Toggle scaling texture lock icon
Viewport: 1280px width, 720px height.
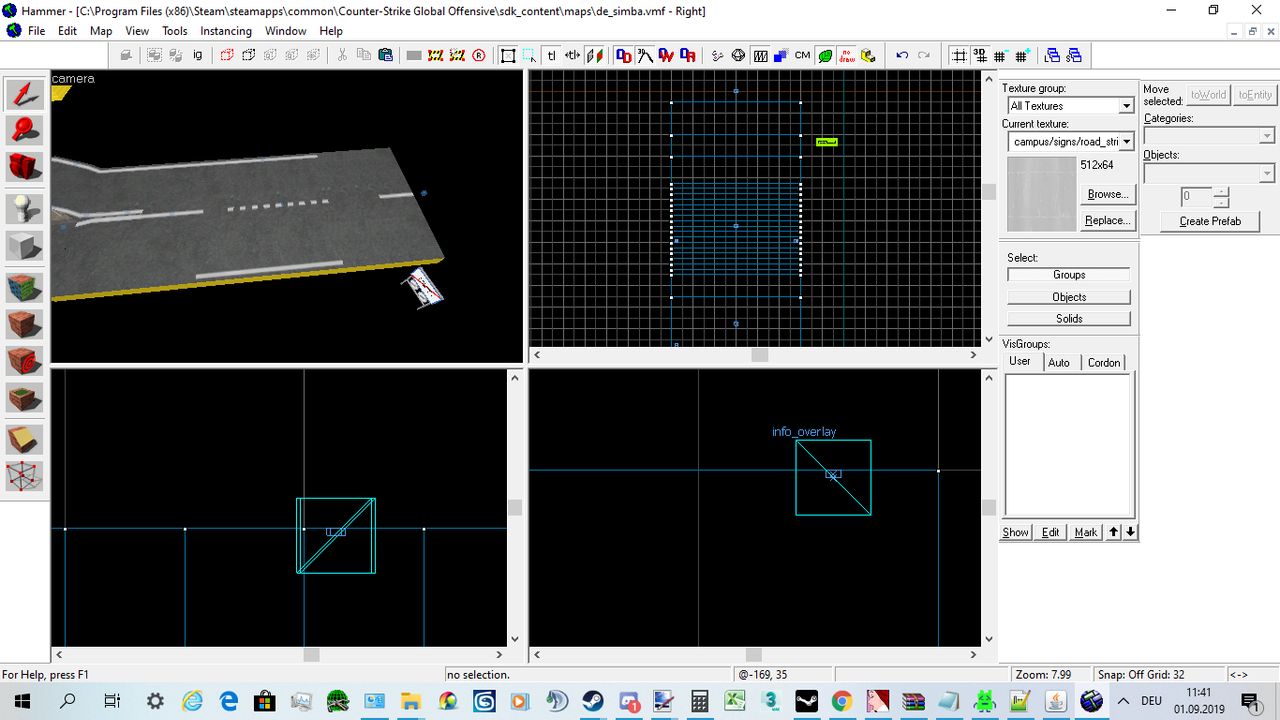click(x=573, y=56)
